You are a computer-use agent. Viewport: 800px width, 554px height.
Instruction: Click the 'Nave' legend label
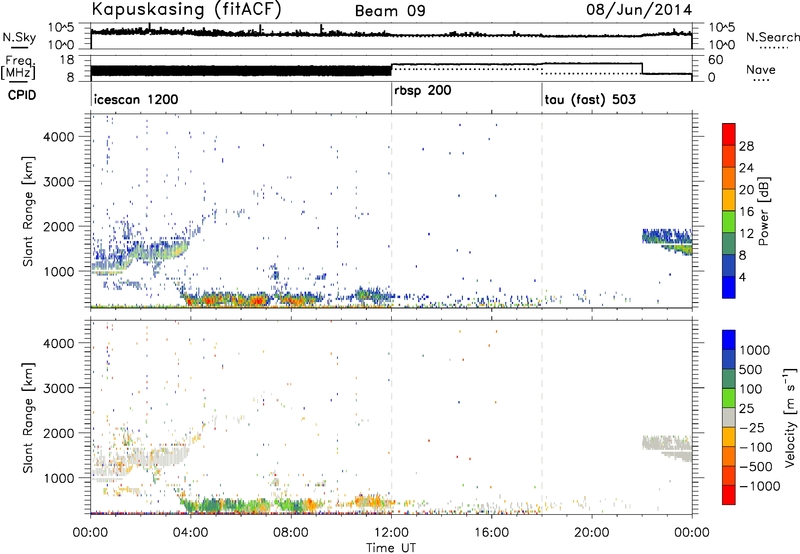(x=761, y=69)
